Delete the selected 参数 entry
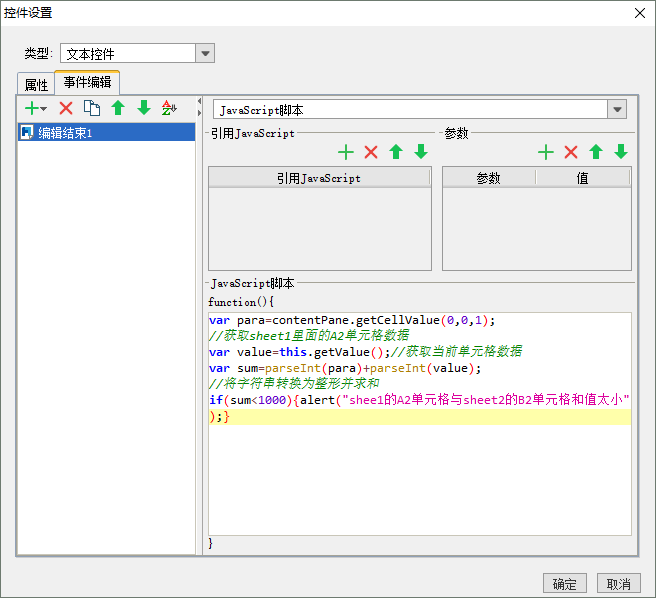The width and height of the screenshot is (656, 598). point(571,152)
